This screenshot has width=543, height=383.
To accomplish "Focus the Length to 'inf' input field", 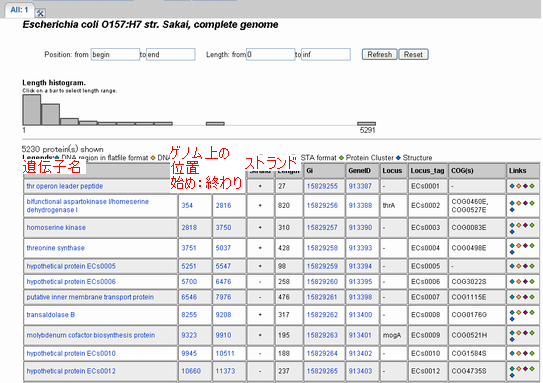I will click(x=326, y=54).
